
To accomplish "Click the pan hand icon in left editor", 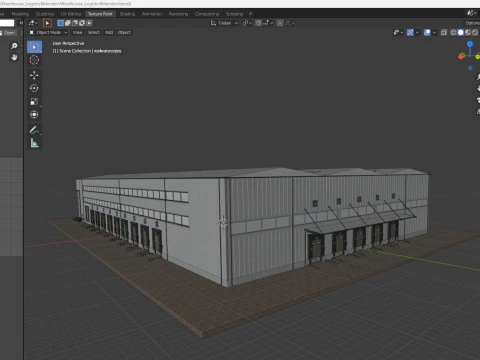I will [14, 57].
